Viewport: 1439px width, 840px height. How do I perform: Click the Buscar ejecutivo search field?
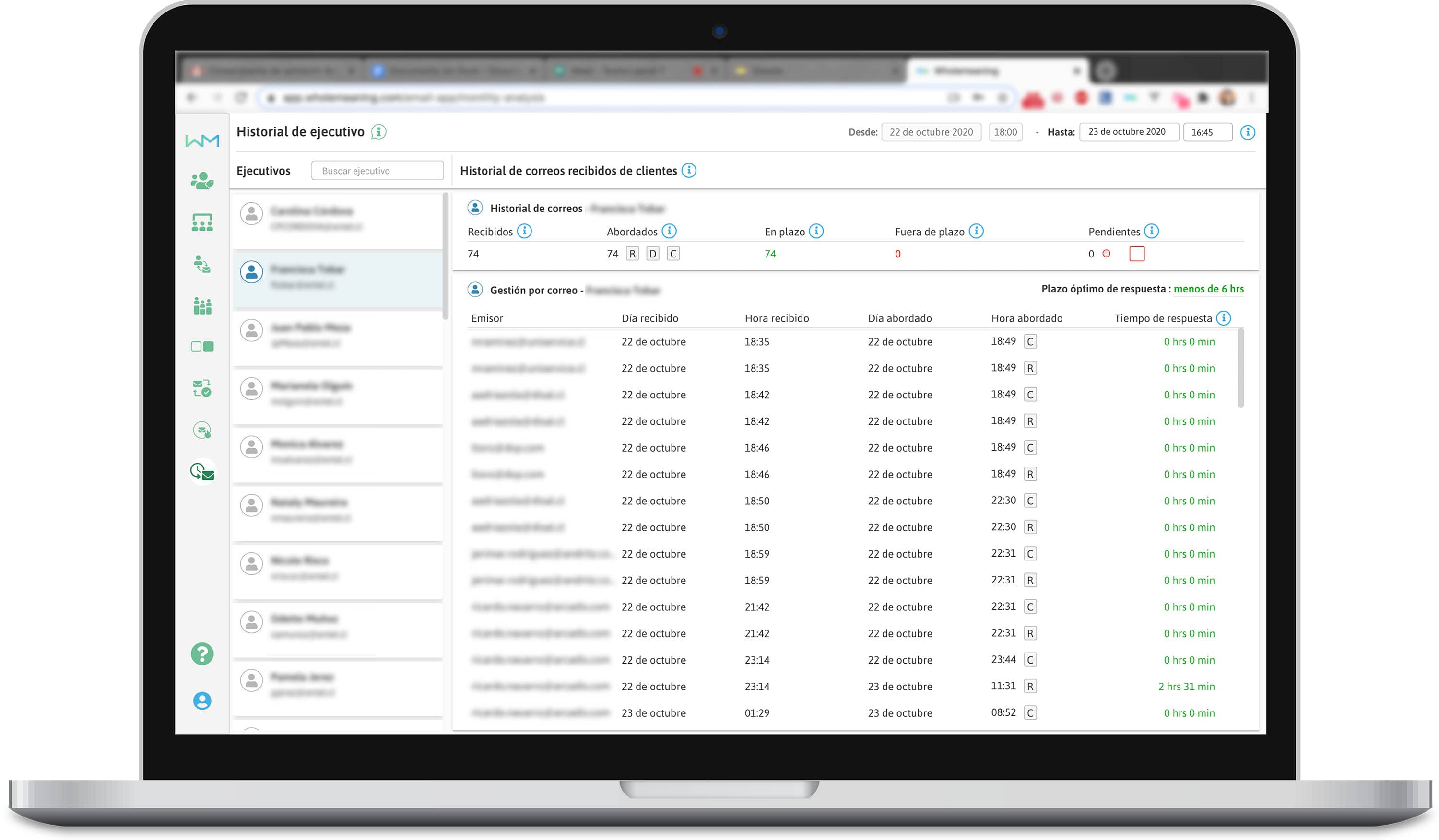[x=377, y=171]
